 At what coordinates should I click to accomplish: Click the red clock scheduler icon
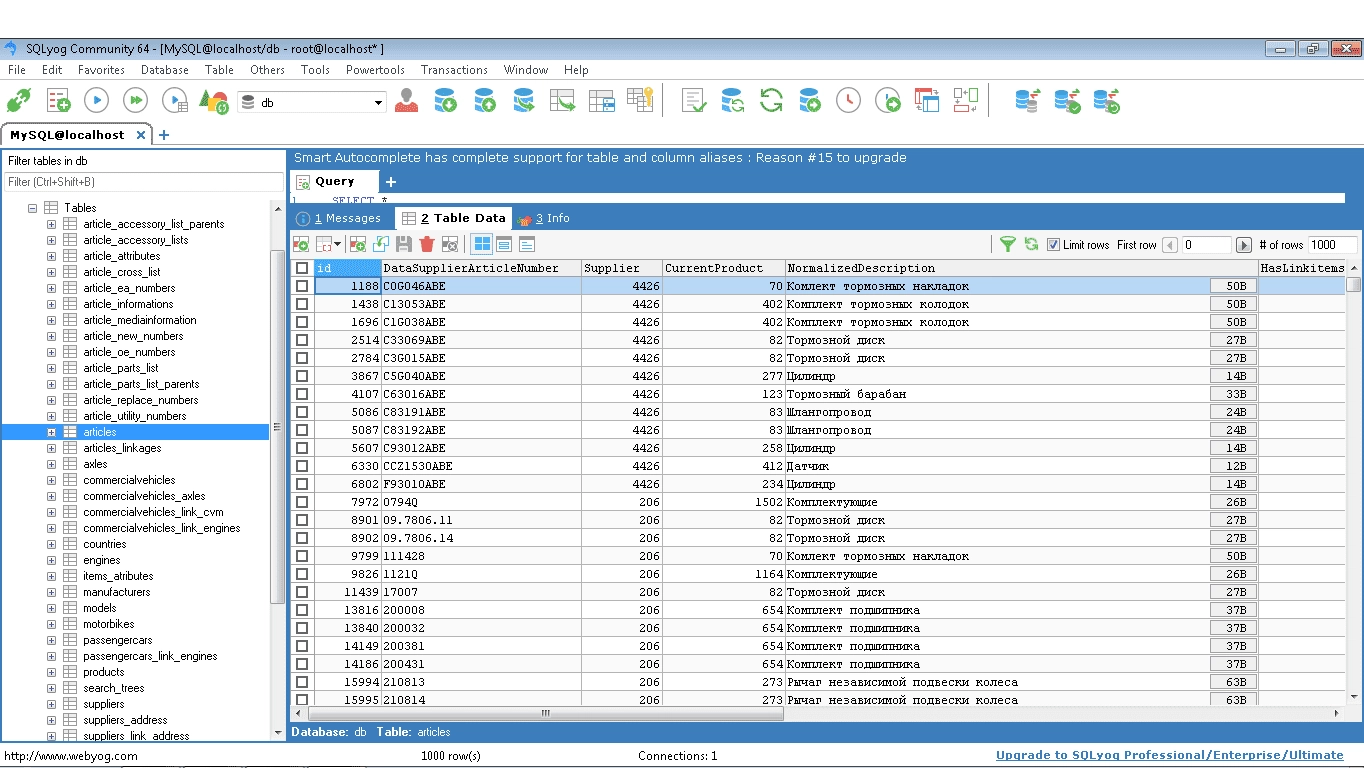tap(848, 100)
